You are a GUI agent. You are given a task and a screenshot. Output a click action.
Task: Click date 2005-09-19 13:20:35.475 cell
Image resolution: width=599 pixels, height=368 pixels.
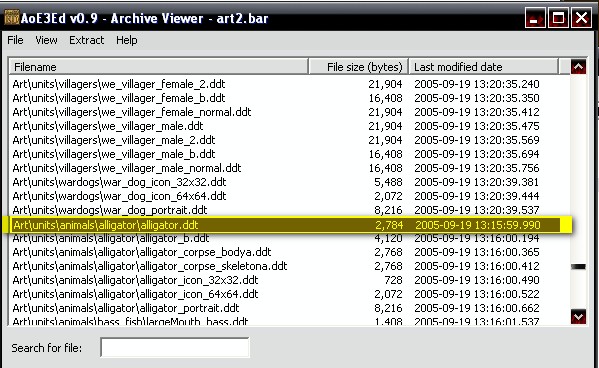point(477,126)
